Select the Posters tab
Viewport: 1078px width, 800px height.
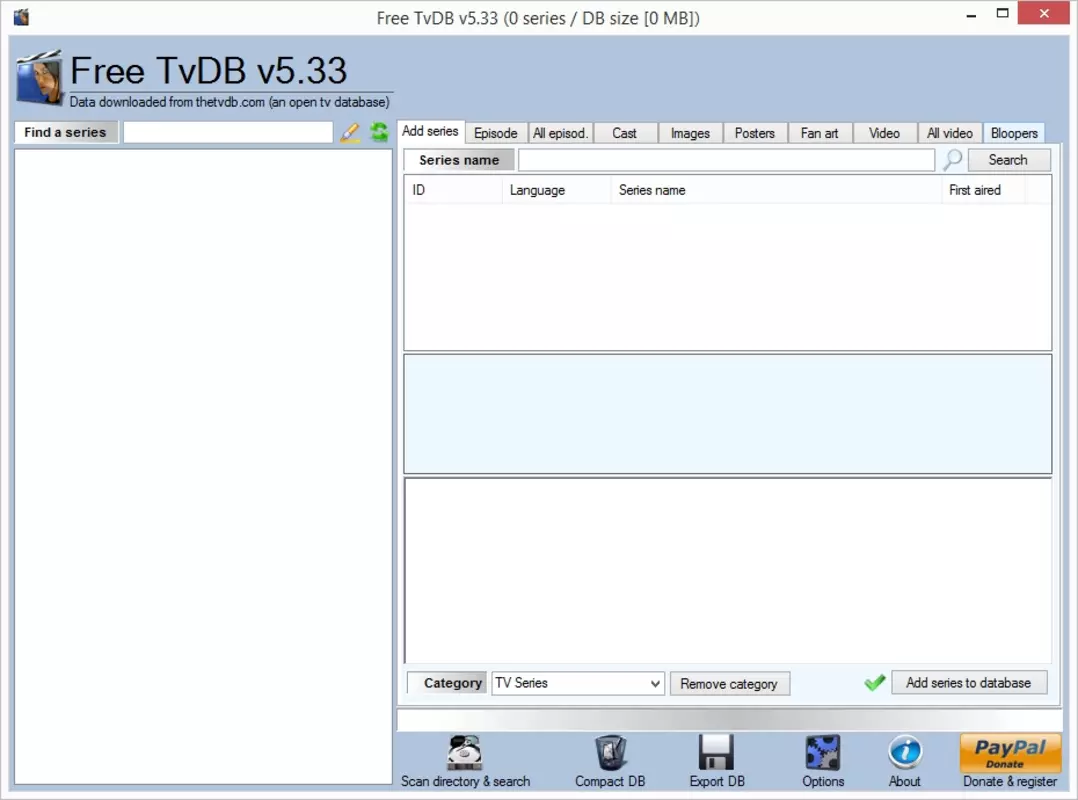(754, 133)
